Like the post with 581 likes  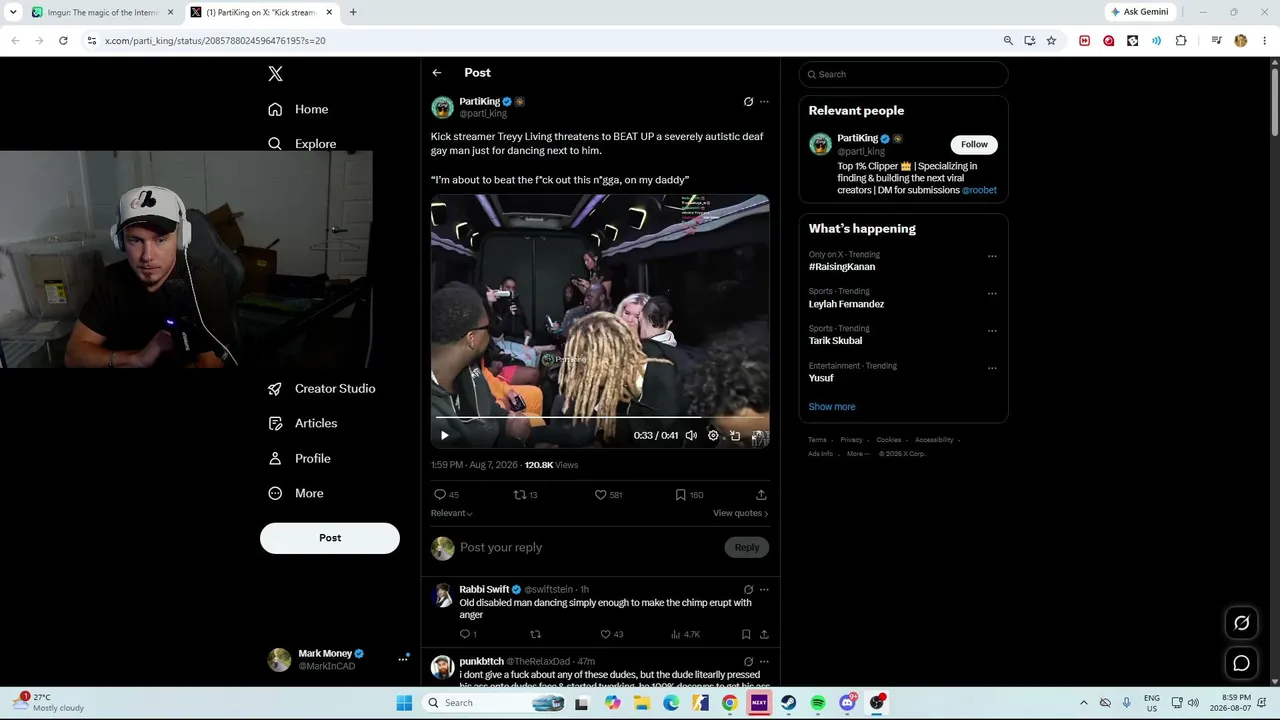tap(608, 495)
